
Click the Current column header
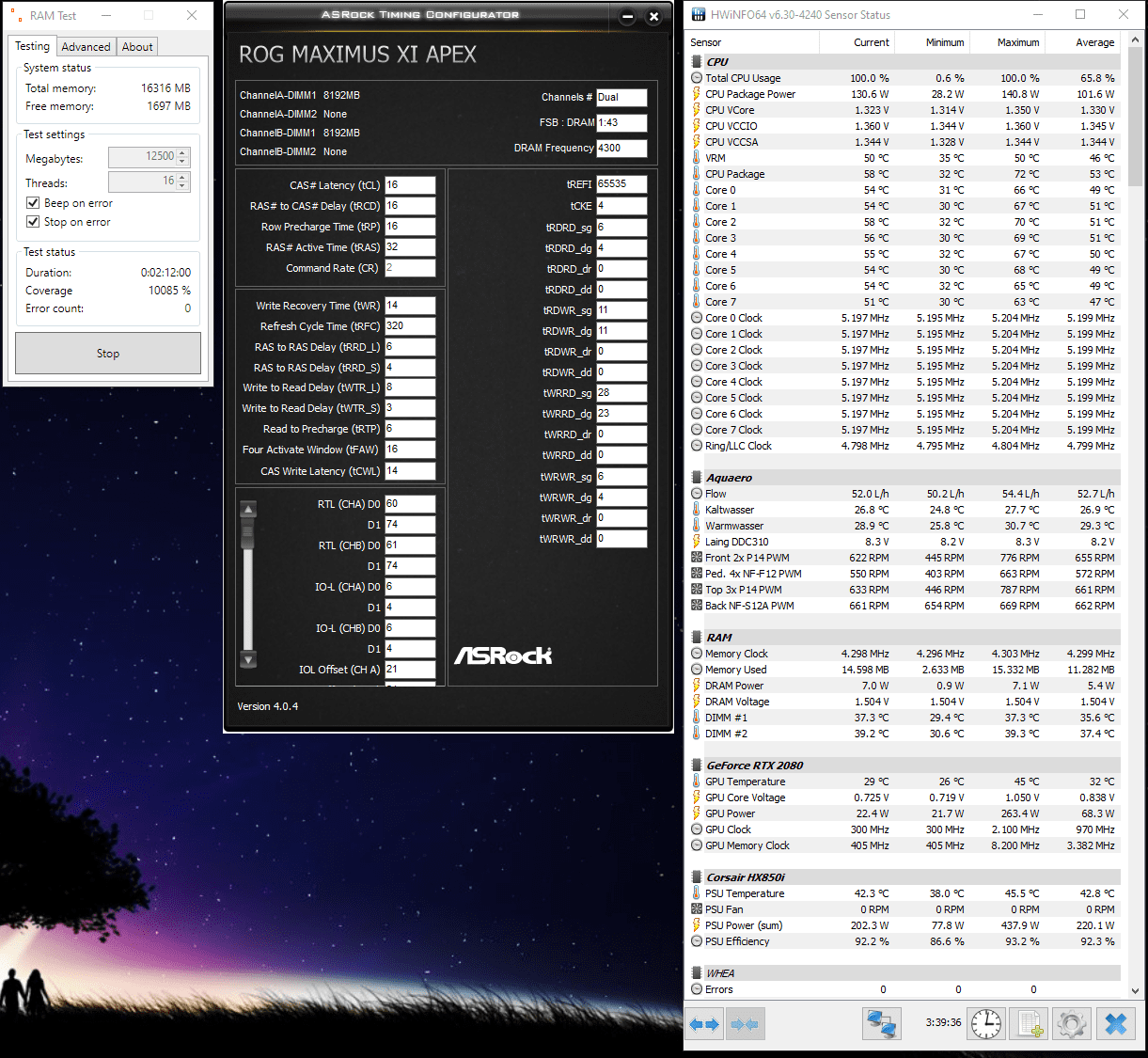pos(857,42)
